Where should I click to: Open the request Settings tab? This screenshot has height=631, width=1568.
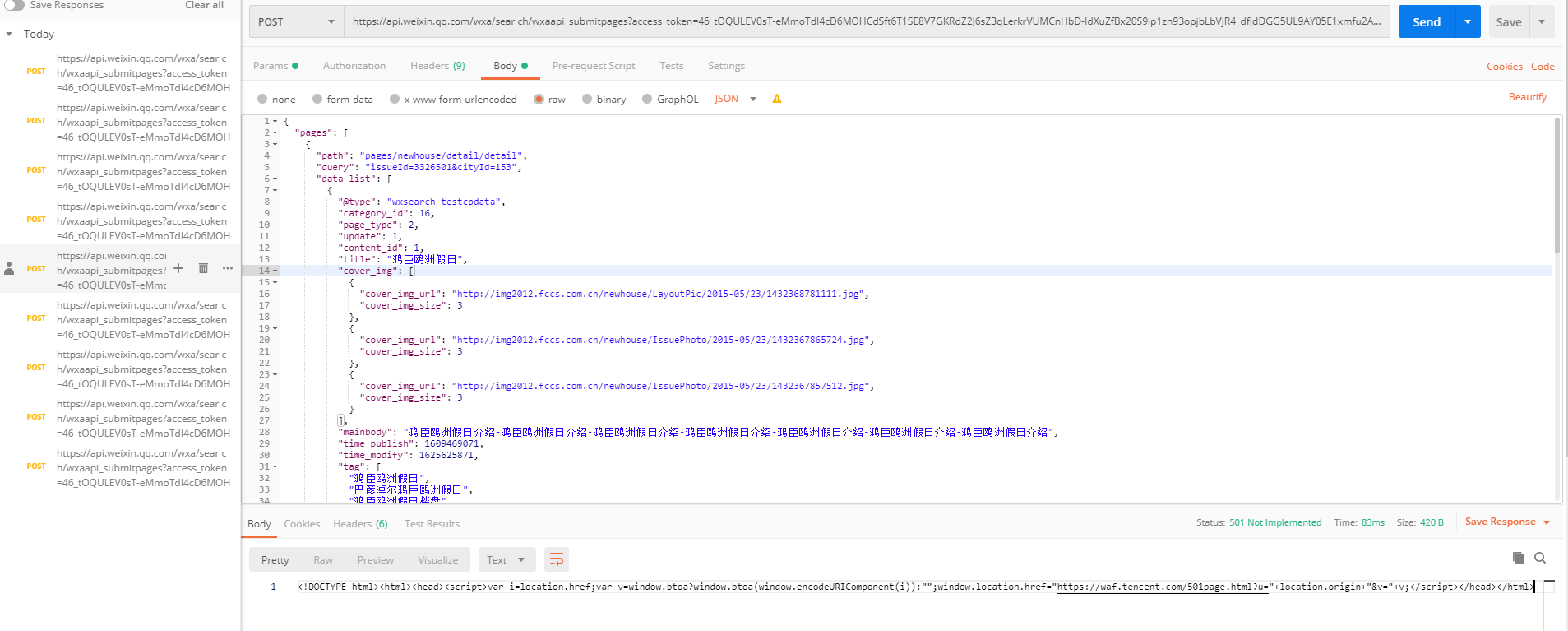point(726,66)
